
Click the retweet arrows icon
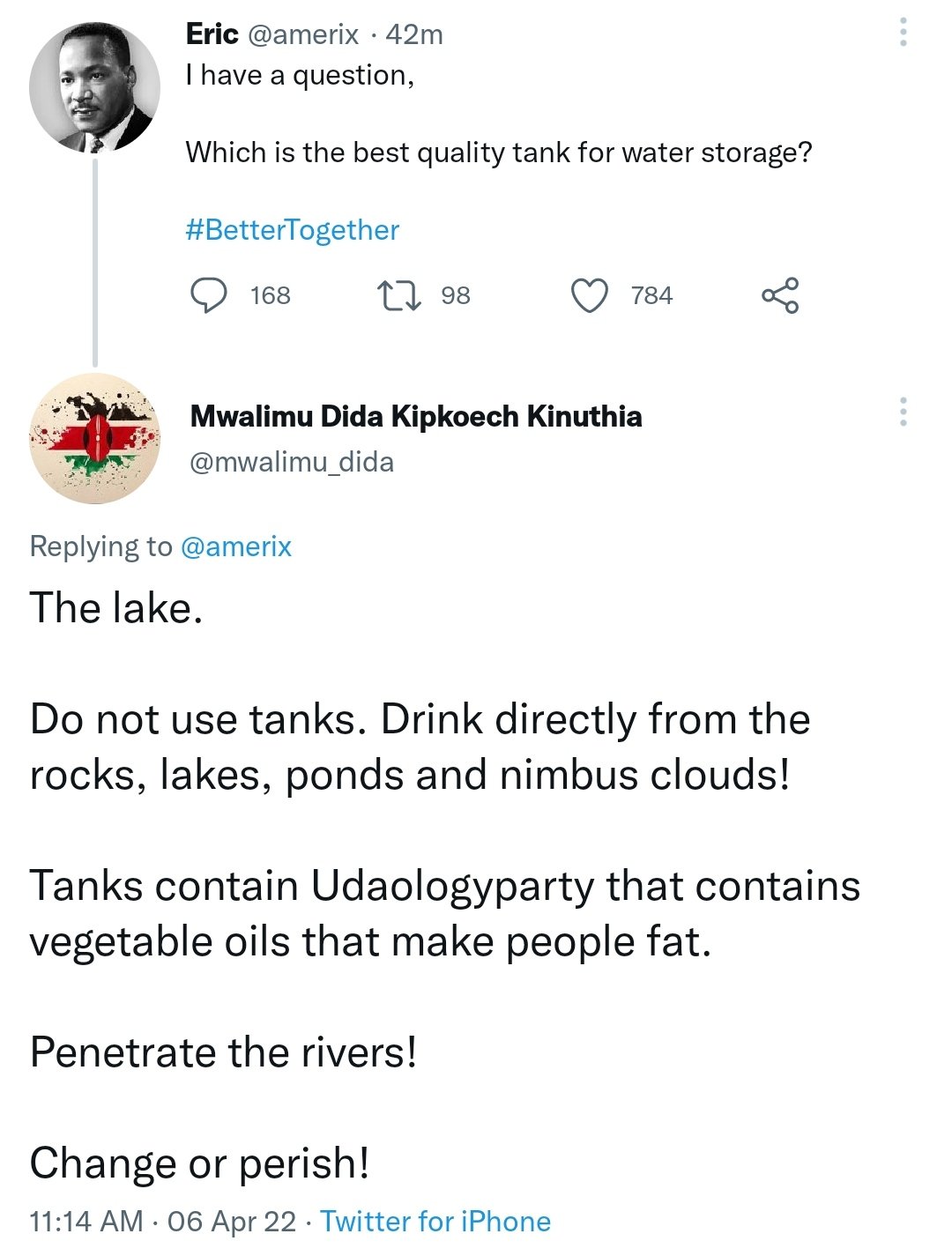(x=398, y=295)
